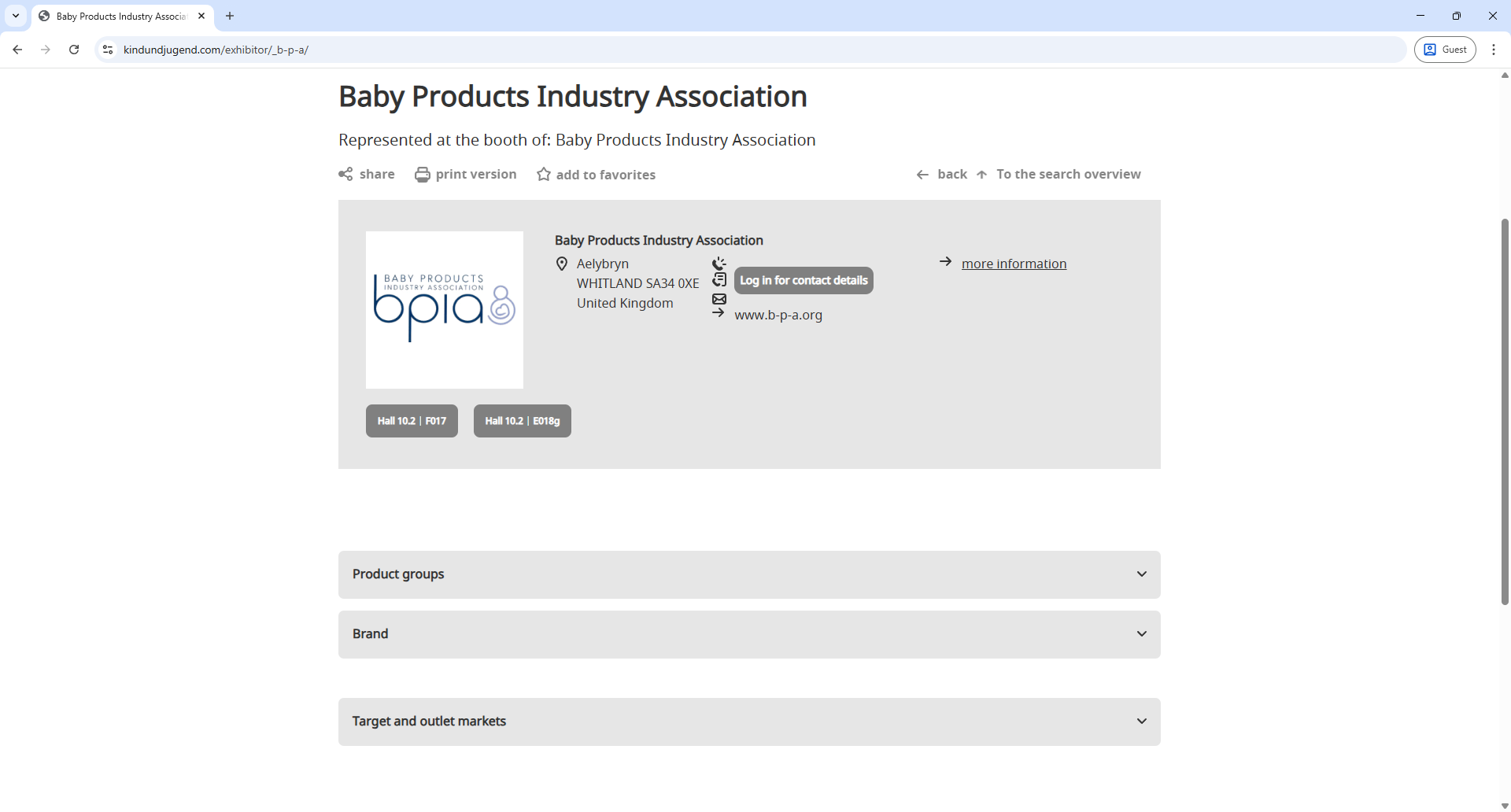Open the tab search dropdown arrow
Viewport: 1511px width, 812px height.
[16, 16]
